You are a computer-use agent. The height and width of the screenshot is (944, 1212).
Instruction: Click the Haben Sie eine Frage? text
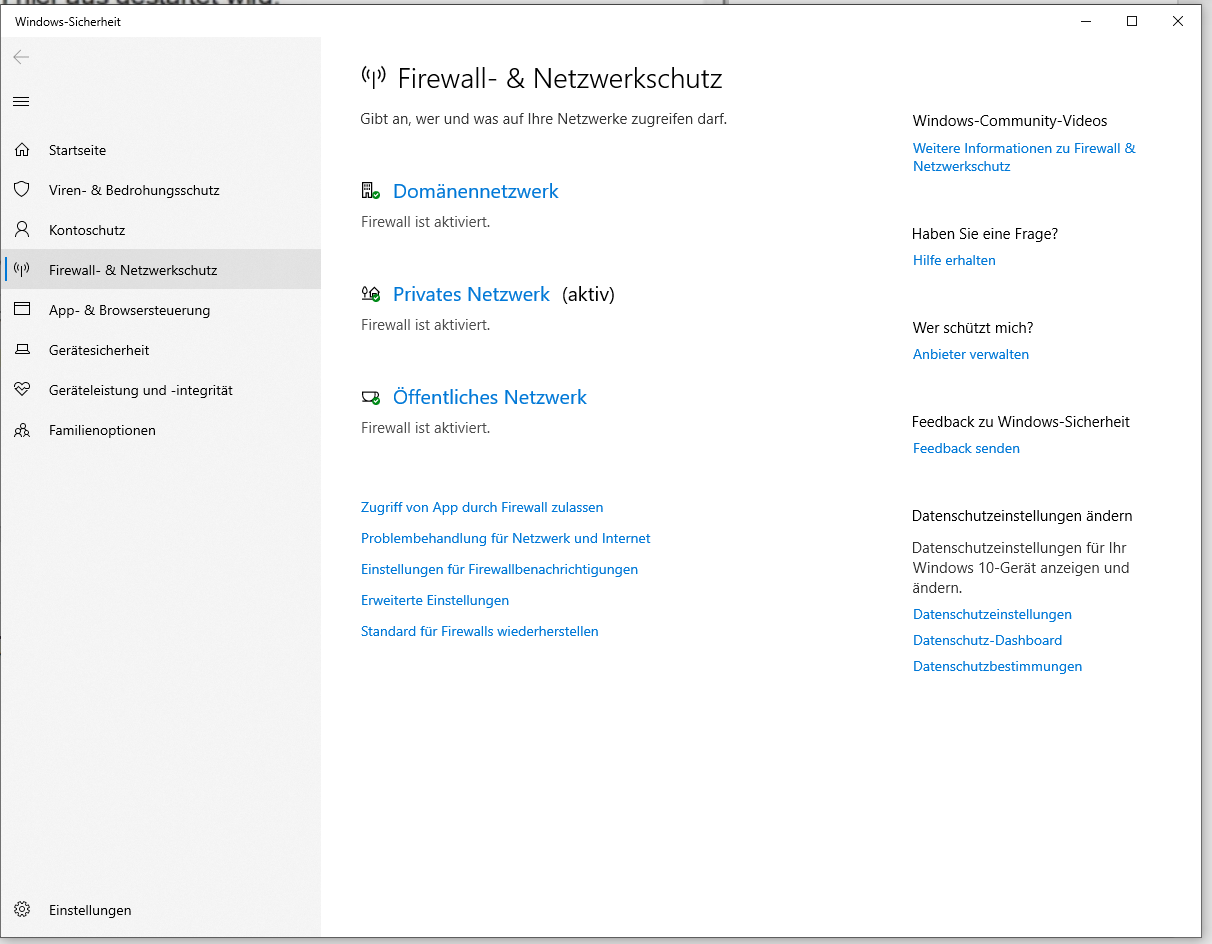point(985,234)
